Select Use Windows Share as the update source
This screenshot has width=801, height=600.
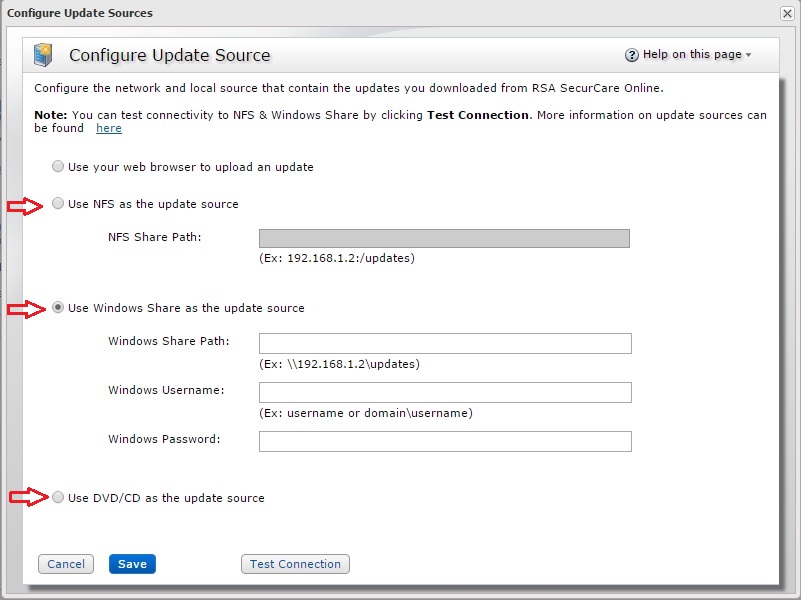pos(58,308)
